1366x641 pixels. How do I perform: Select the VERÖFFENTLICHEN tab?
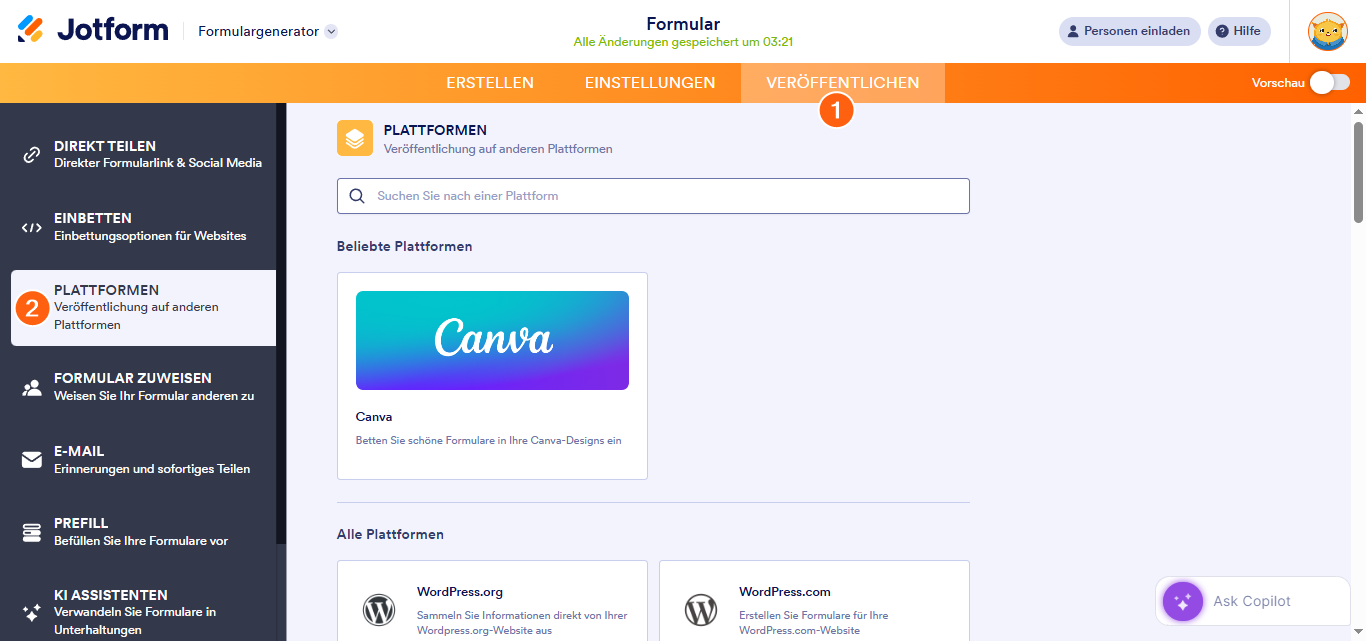[x=842, y=84]
